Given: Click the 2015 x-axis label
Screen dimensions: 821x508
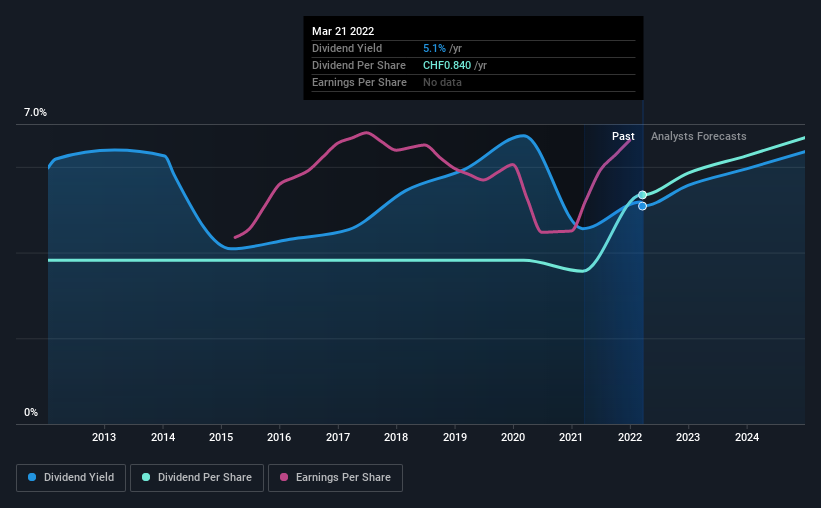Looking at the screenshot, I should [221, 437].
